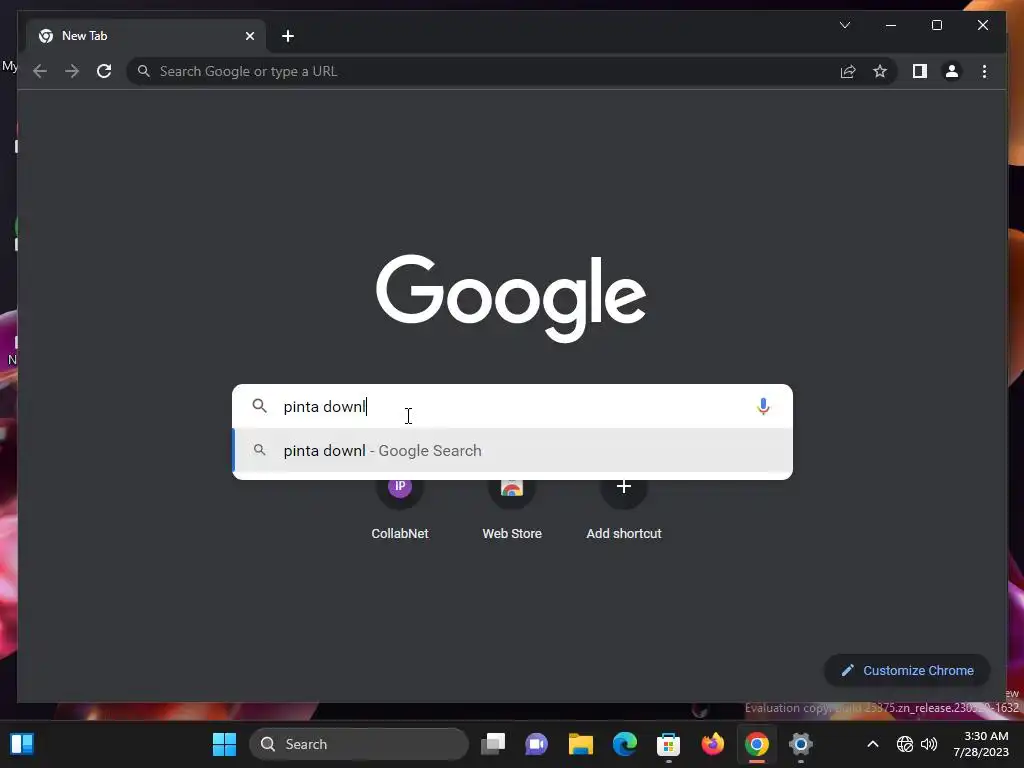
Task: Minimize the Chrome window
Action: point(891,25)
